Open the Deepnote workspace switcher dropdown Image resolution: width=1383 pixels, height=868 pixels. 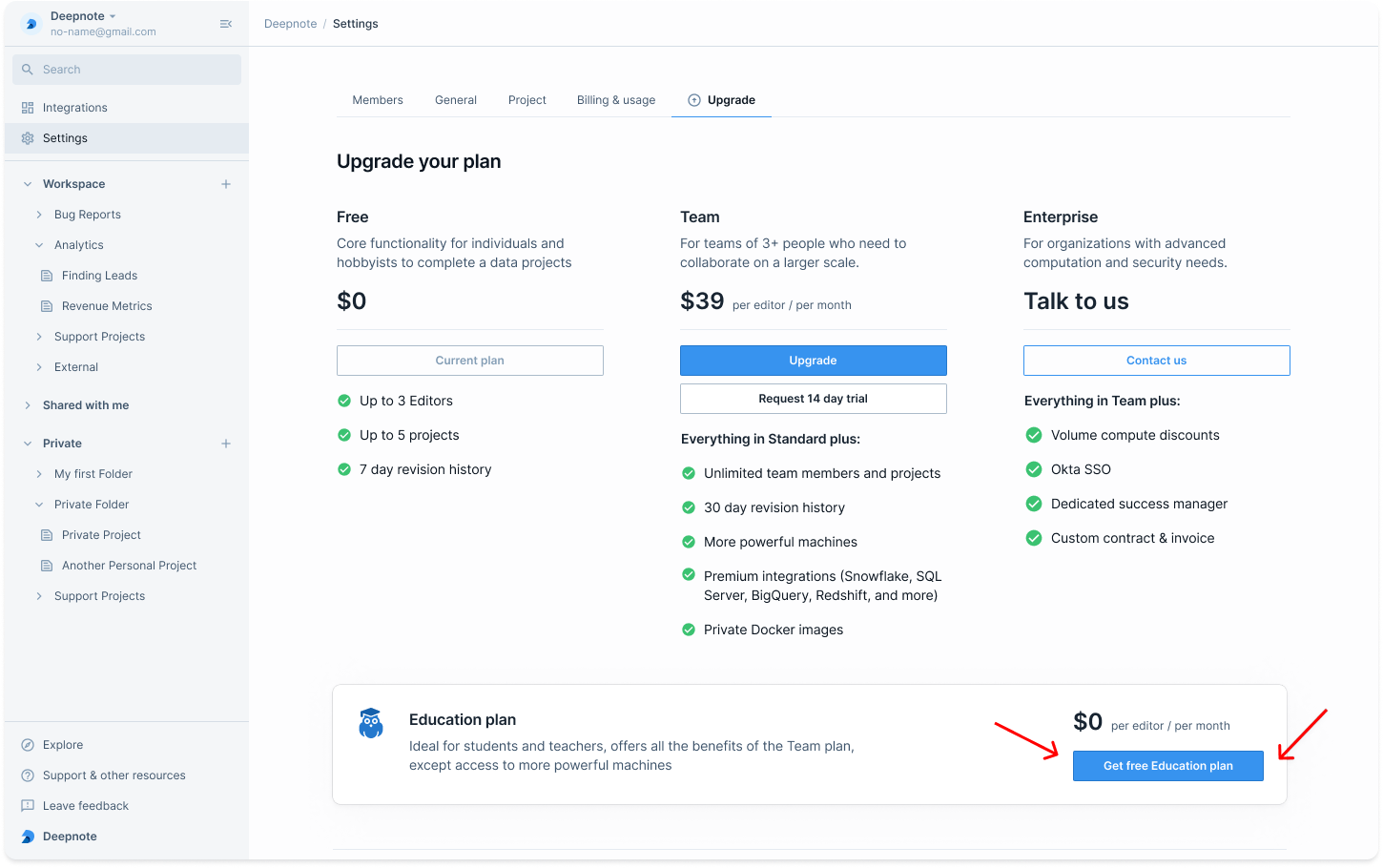[83, 16]
